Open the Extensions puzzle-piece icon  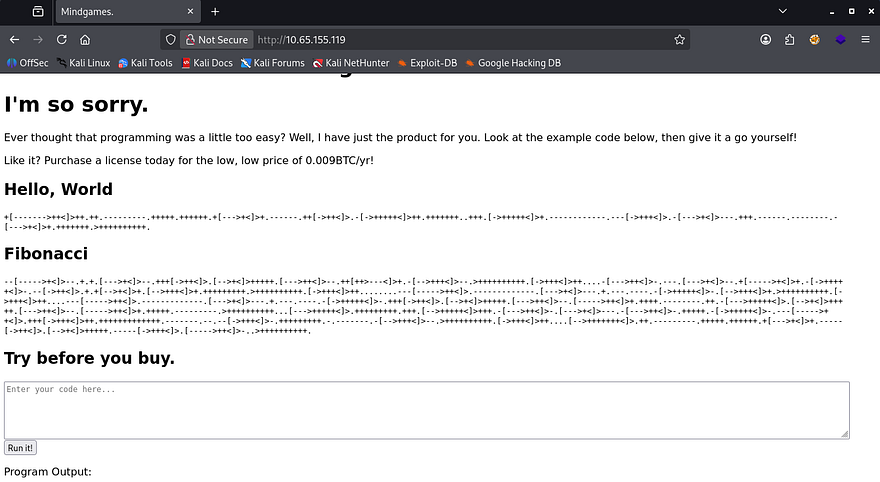[790, 40]
